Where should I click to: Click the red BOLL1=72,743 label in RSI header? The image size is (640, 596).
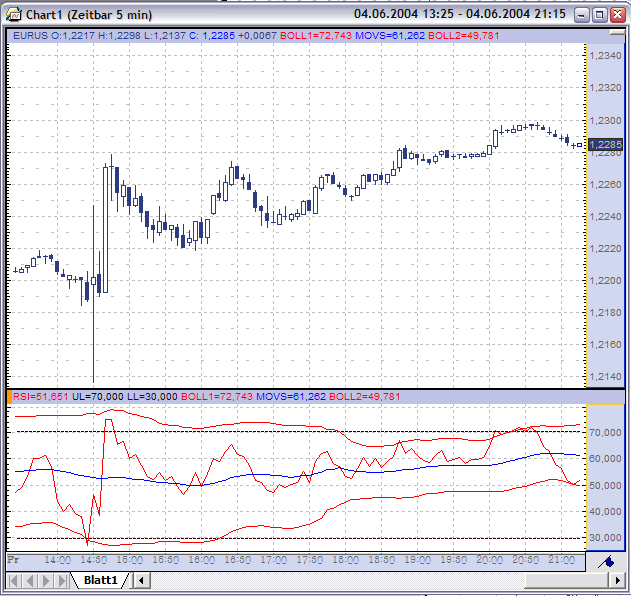click(217, 396)
